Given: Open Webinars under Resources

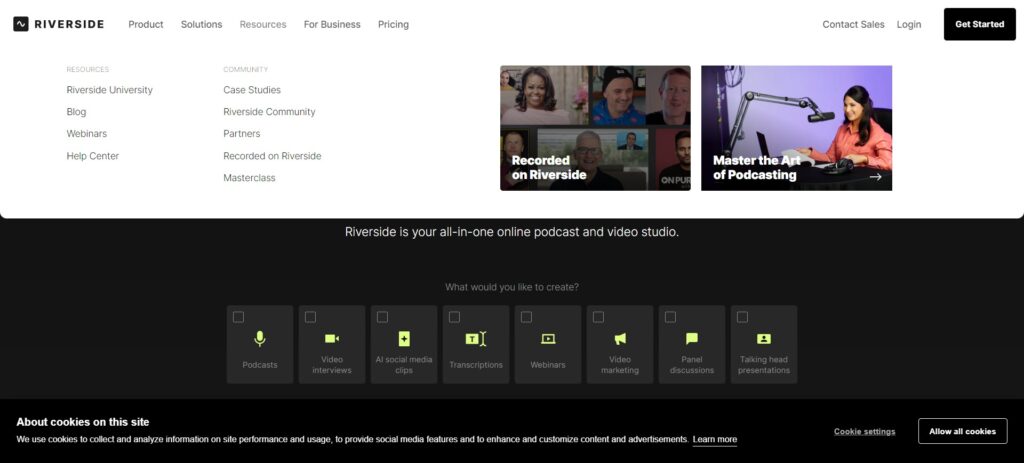Looking at the screenshot, I should coord(87,133).
